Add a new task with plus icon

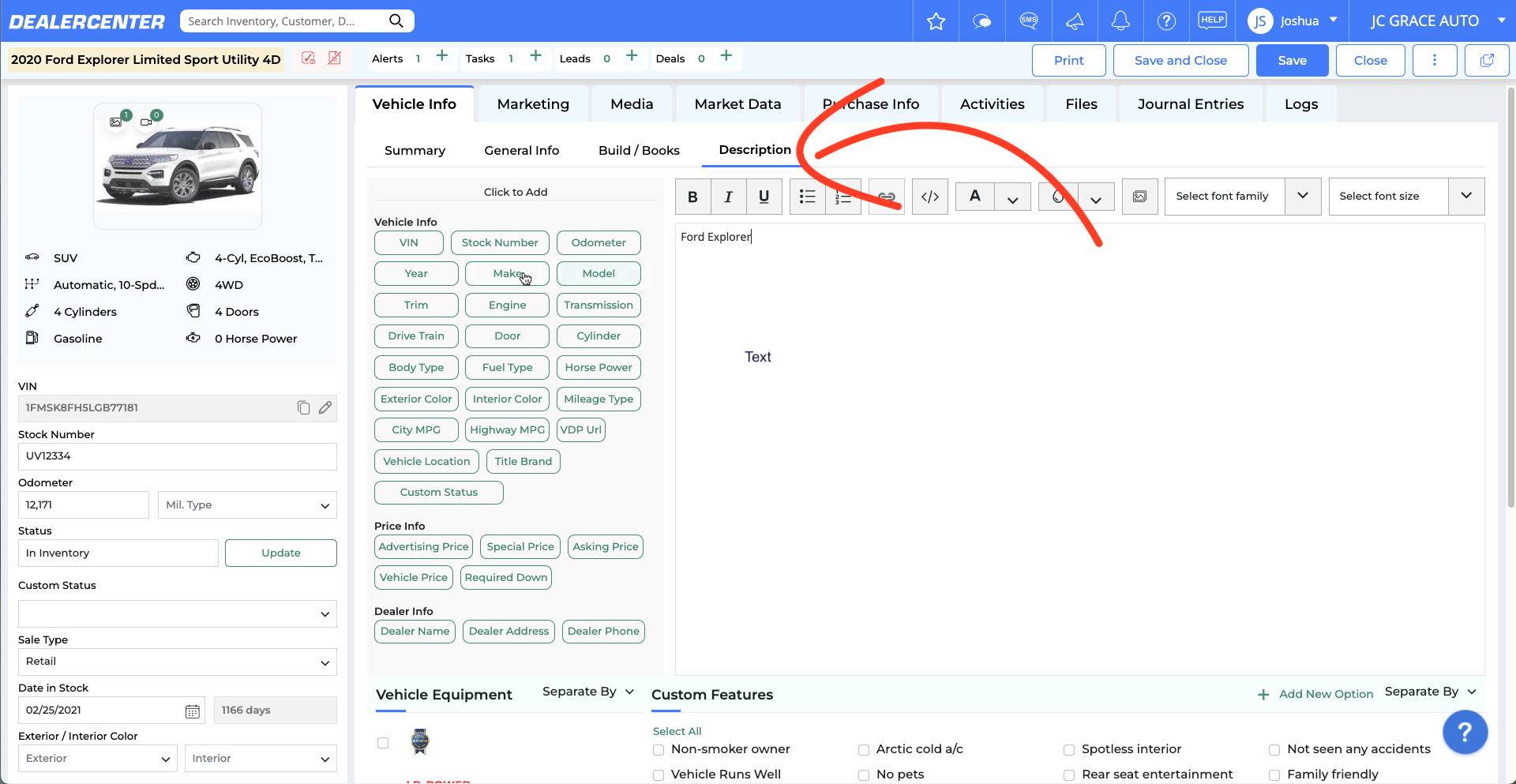click(535, 56)
